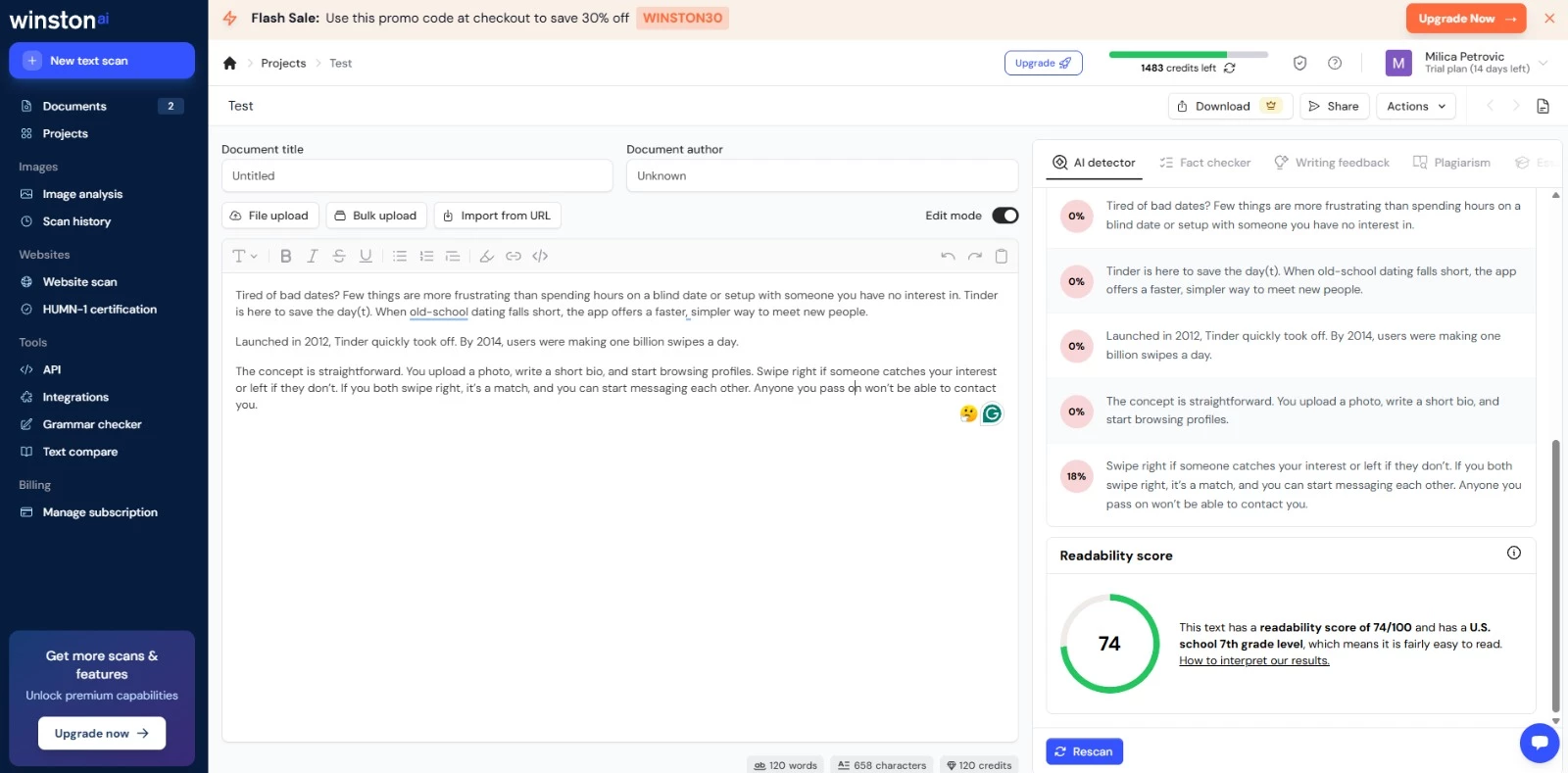
Task: Click Import from URL
Action: coord(497,216)
